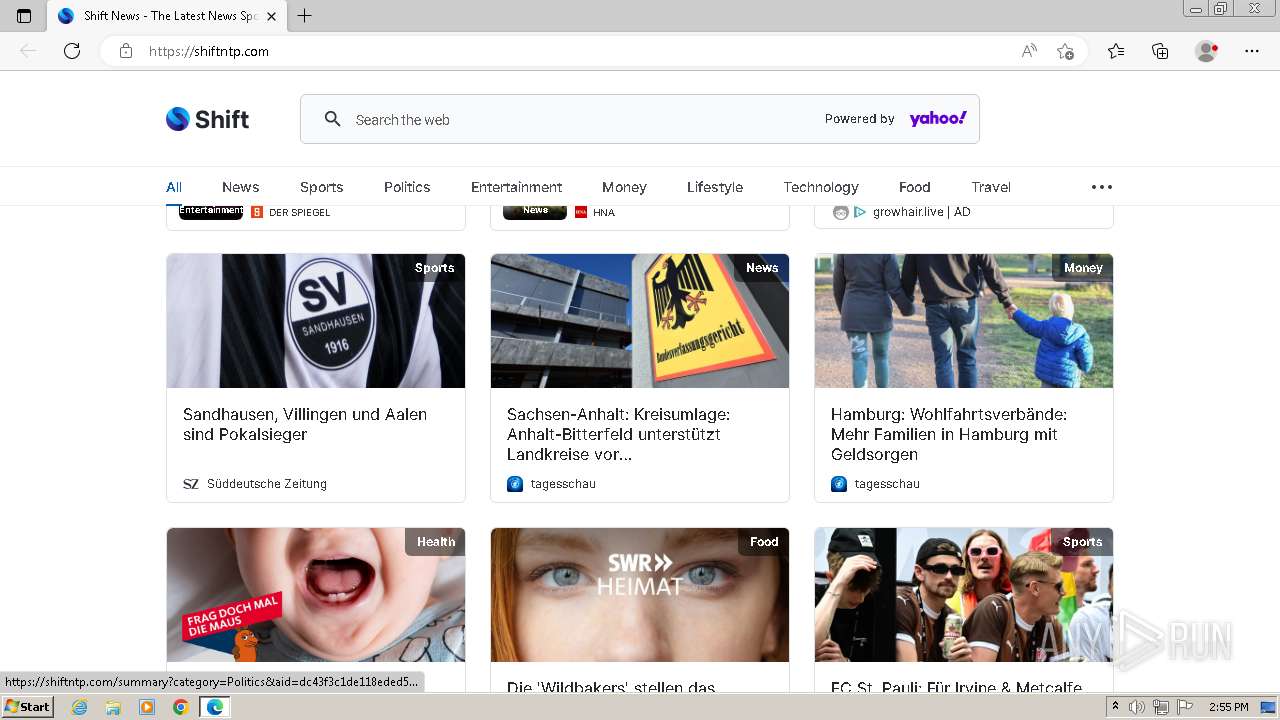1280x720 pixels.
Task: Click the volume tray icon
Action: tap(1138, 707)
